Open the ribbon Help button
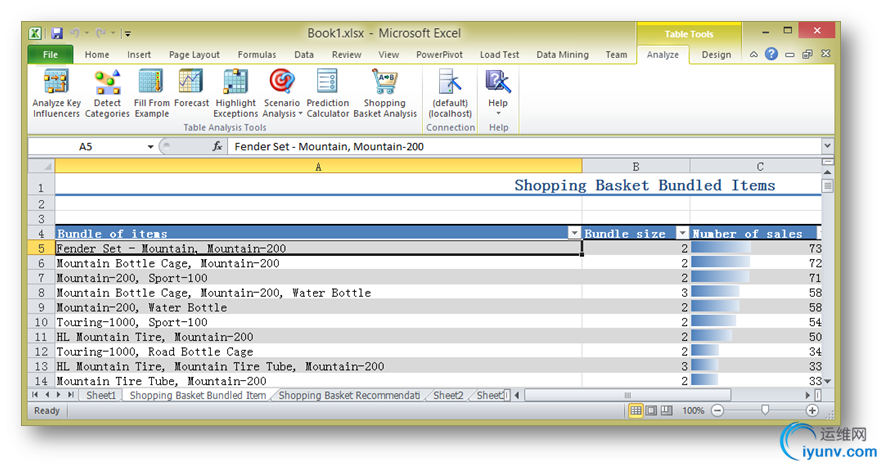This screenshot has height=468, width=883. [498, 92]
